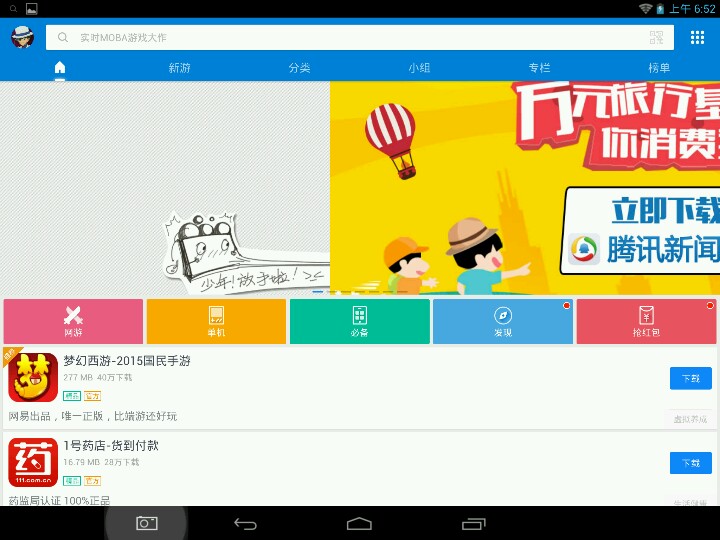720x540 pixels.
Task: Tap the QR code scanner icon
Action: (656, 38)
